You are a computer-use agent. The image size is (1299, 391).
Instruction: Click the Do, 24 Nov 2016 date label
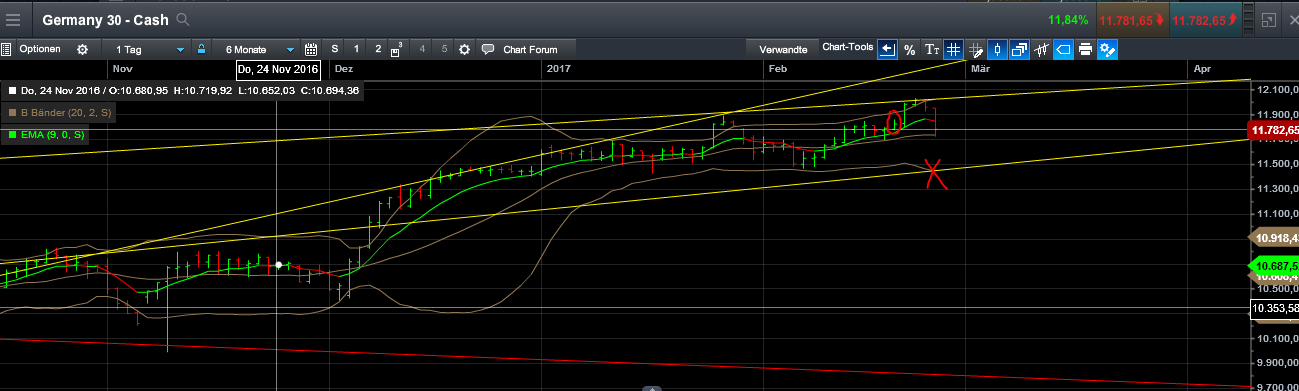[277, 69]
